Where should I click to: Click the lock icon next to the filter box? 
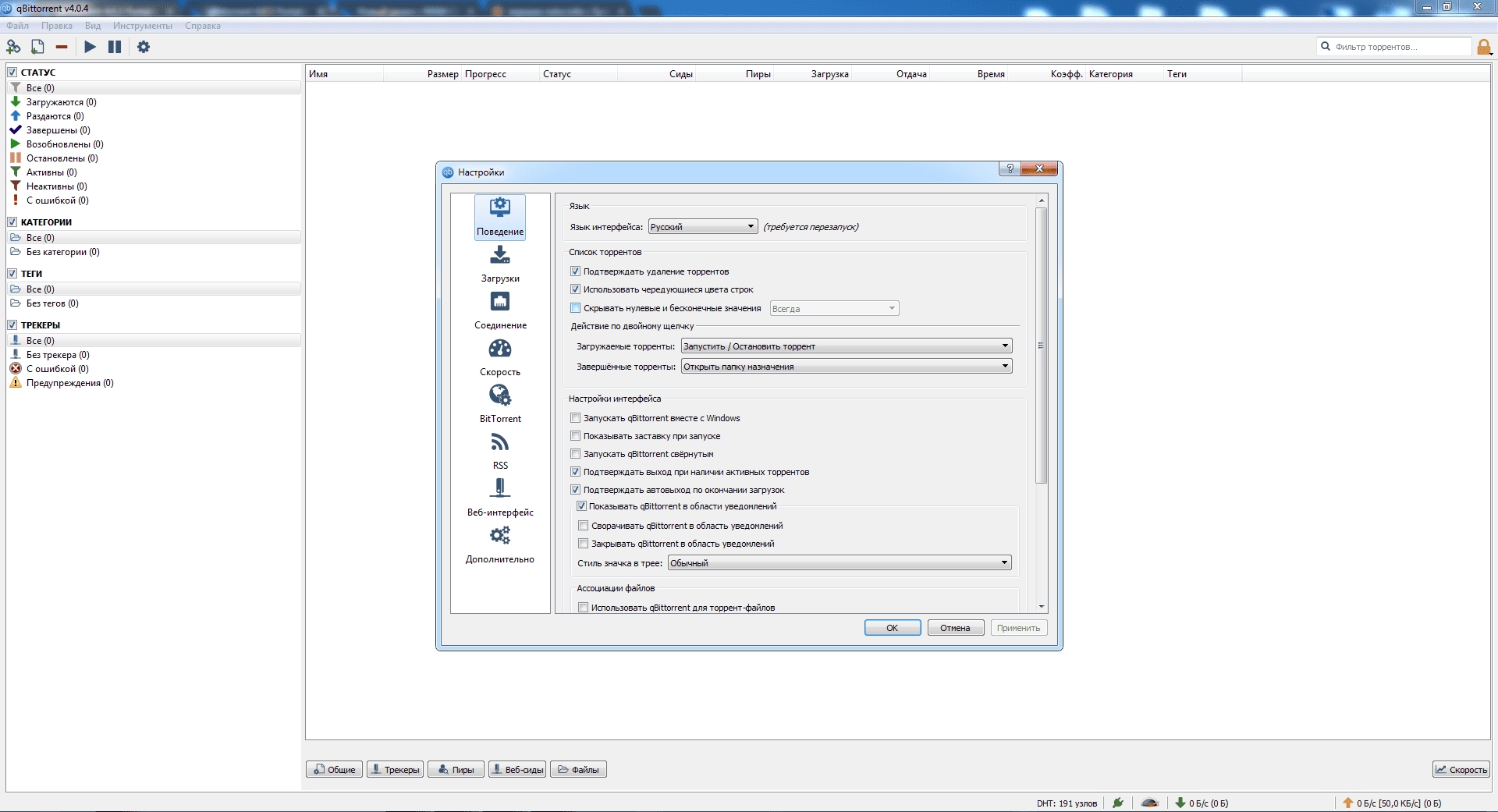click(1484, 47)
